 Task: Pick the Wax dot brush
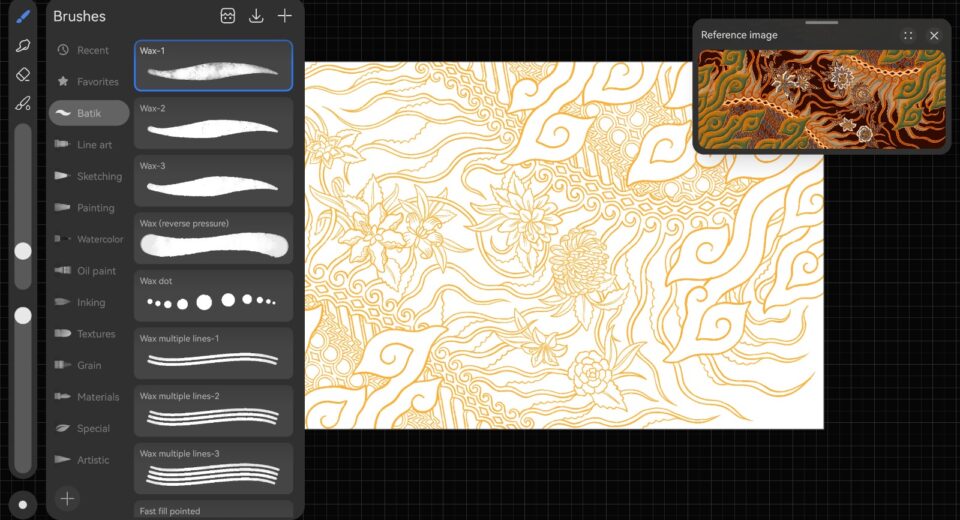click(x=213, y=295)
